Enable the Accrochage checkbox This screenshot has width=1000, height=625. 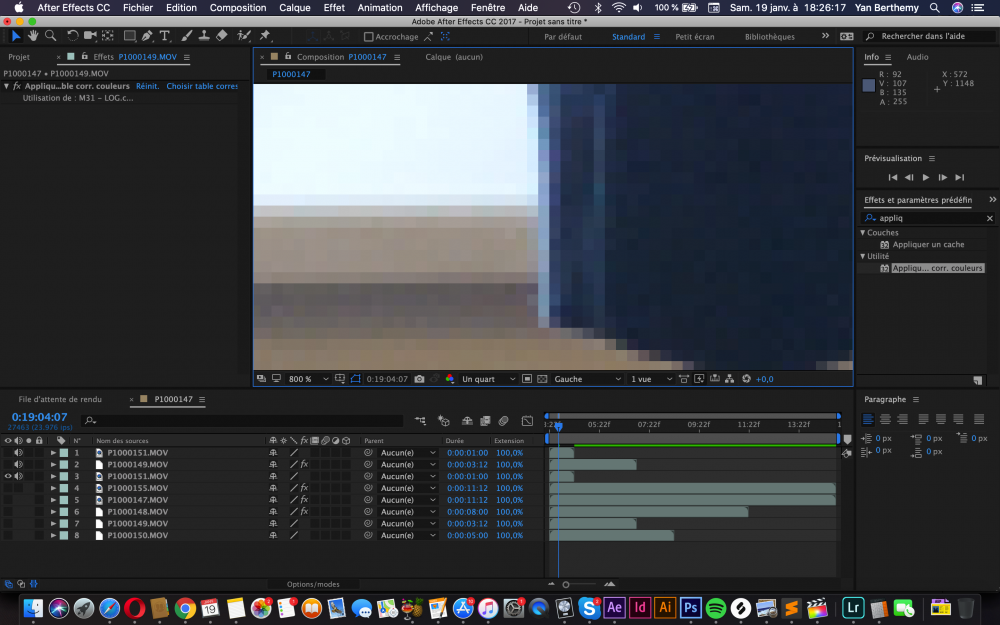[x=368, y=37]
